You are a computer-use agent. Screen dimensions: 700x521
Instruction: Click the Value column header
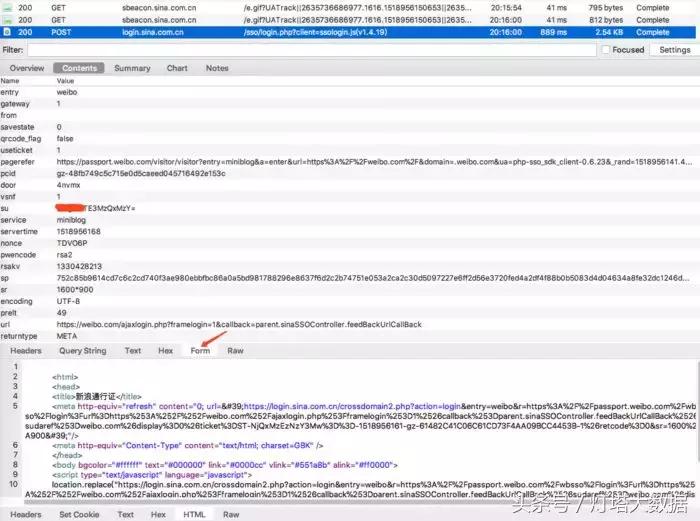point(65,81)
